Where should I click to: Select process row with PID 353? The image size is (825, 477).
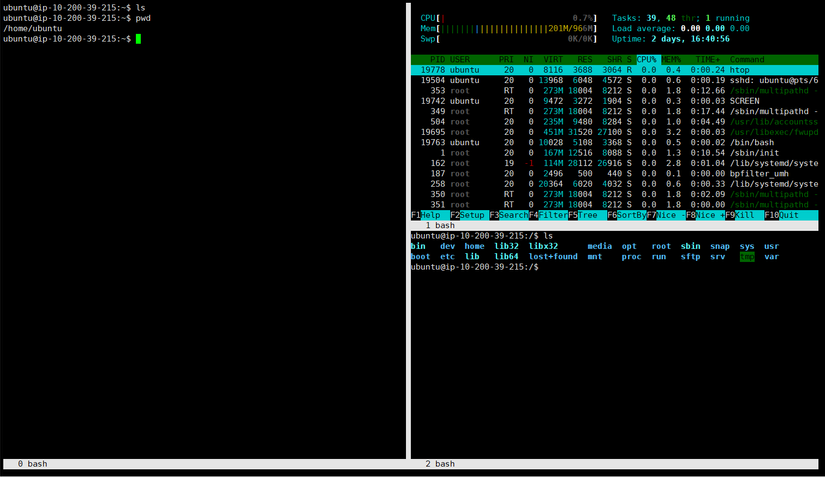tap(615, 90)
